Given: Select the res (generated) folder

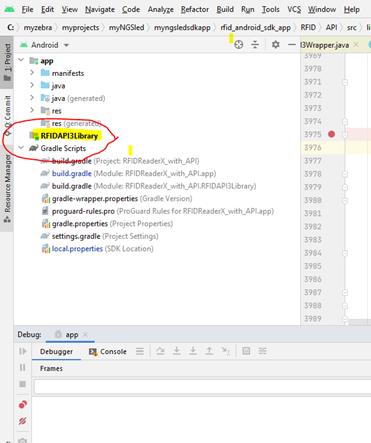Looking at the screenshot, I should click(x=76, y=123).
